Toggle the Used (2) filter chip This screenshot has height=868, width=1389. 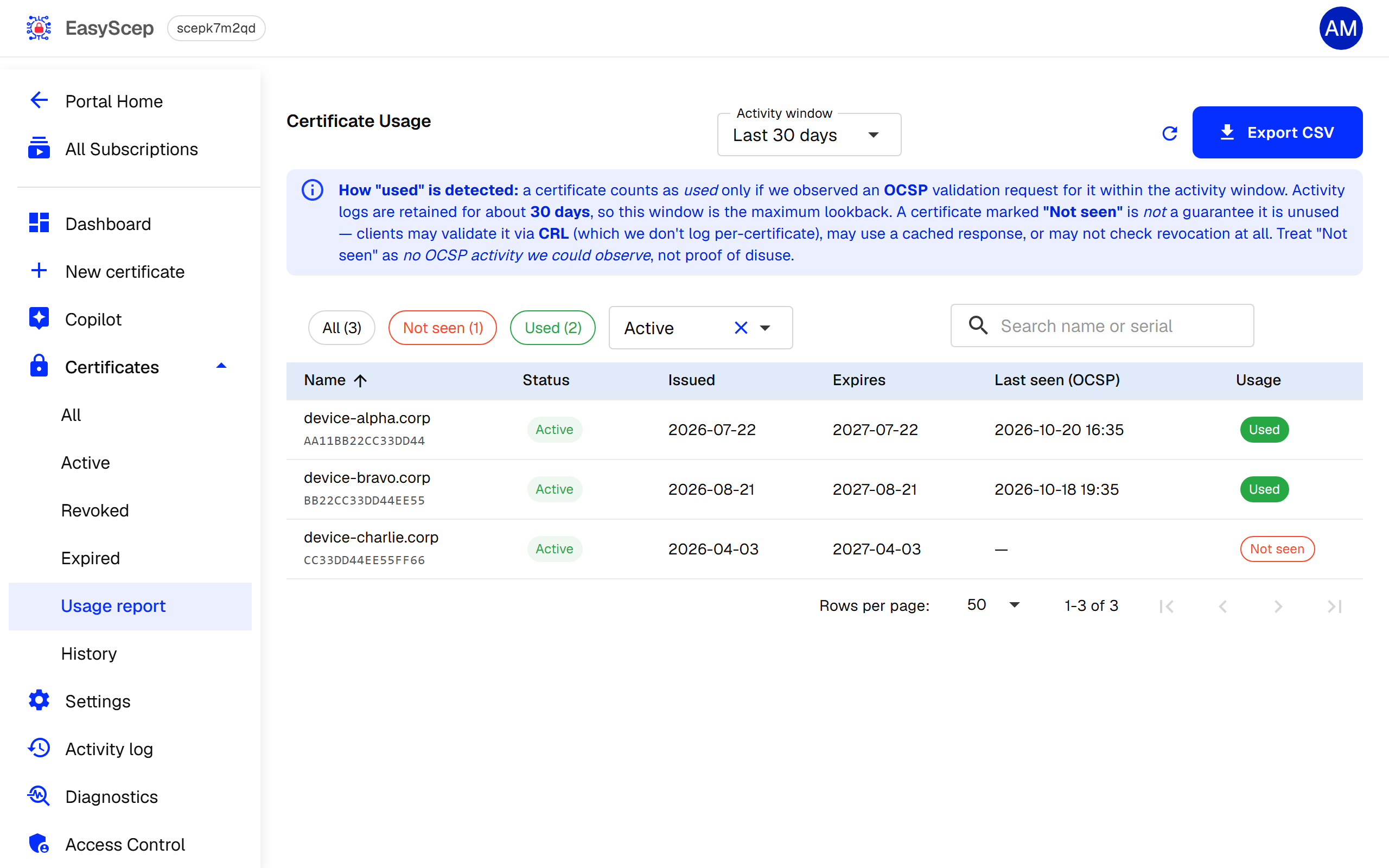point(553,328)
